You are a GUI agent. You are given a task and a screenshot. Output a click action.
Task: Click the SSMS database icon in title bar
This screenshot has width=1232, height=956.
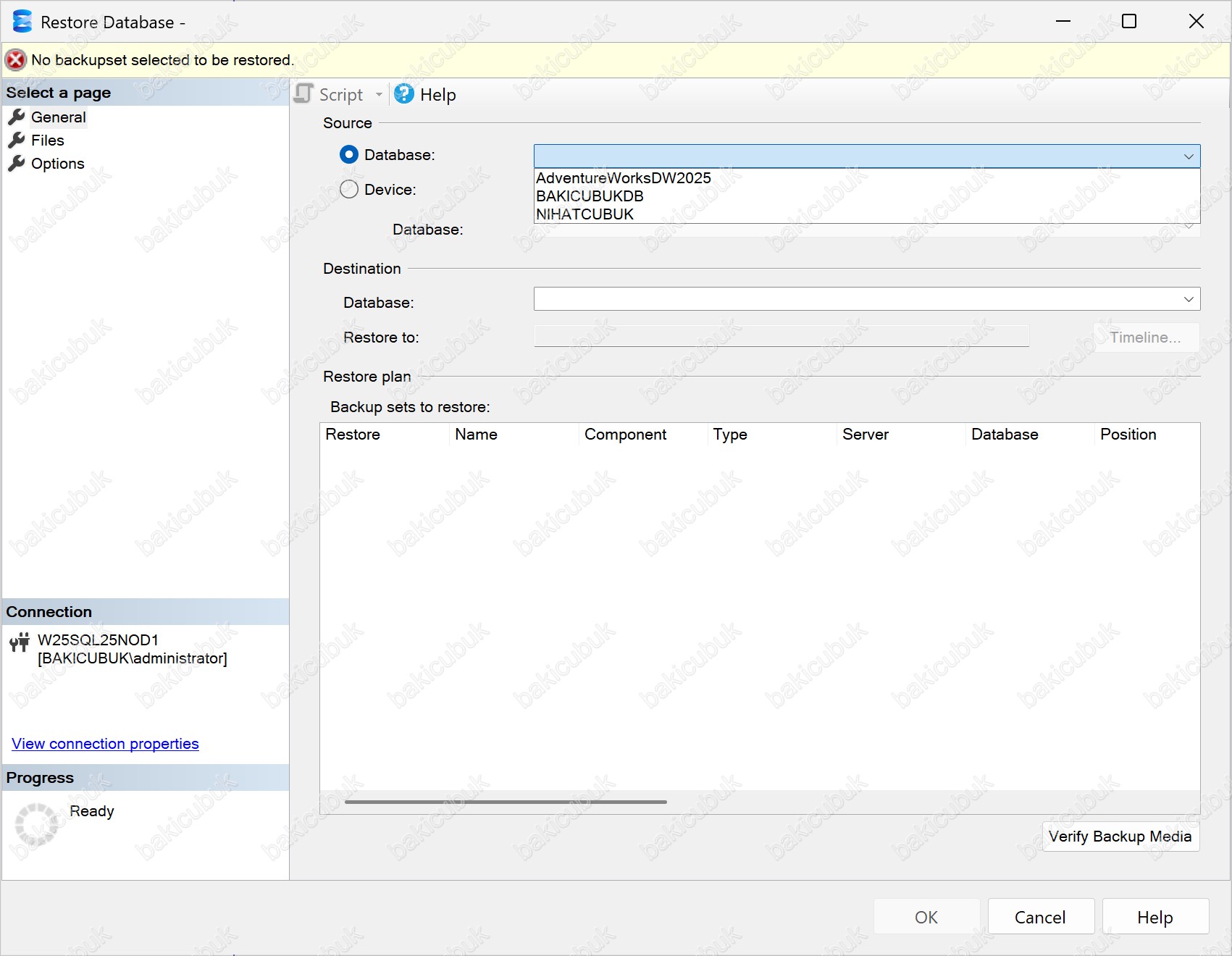coord(22,22)
